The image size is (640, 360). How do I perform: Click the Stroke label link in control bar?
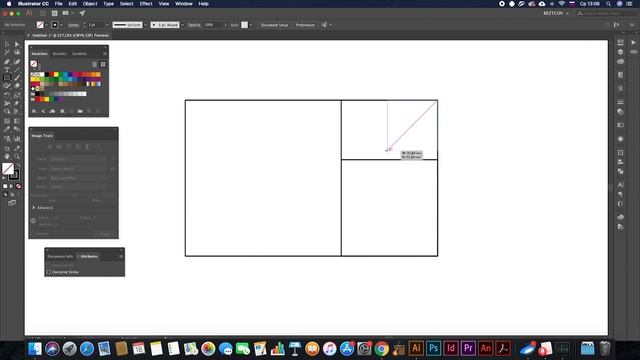coord(73,25)
